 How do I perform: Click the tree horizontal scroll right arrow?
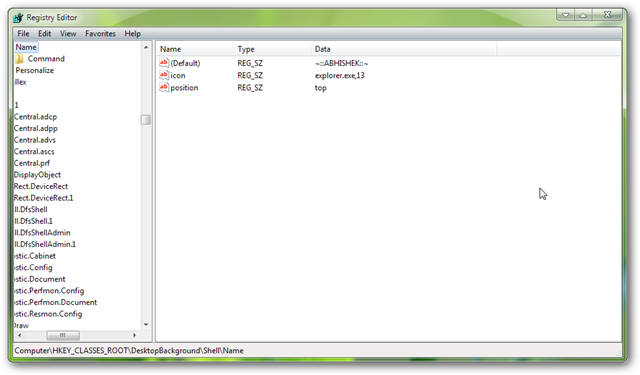[134, 335]
